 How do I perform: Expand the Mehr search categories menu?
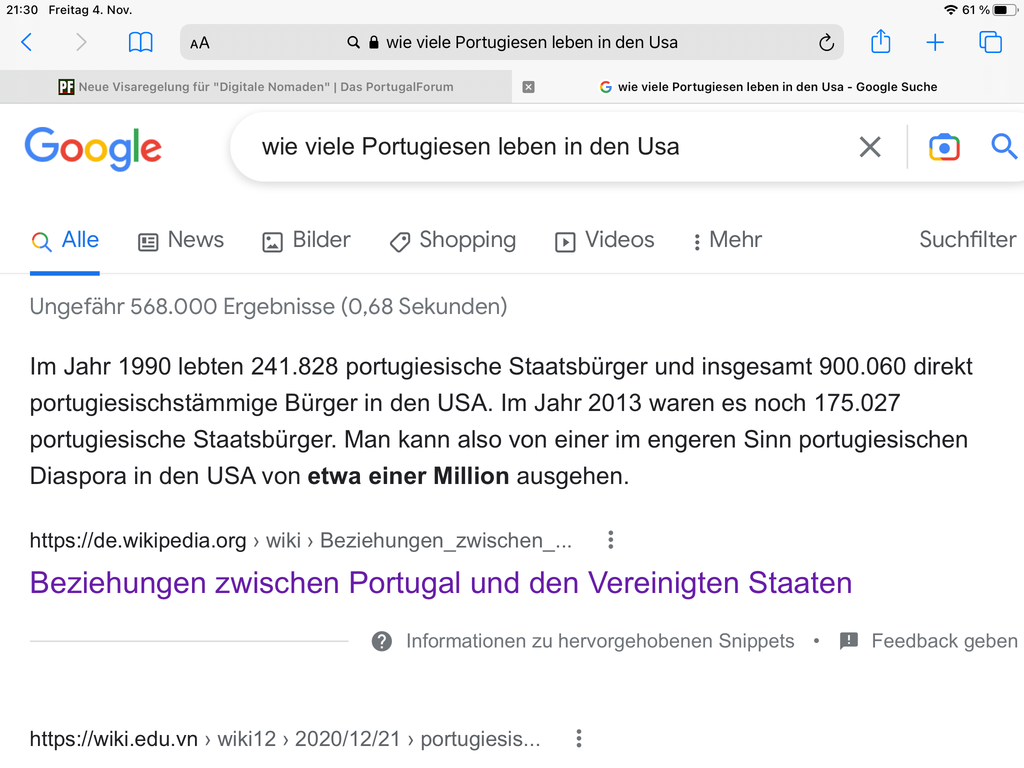click(x=728, y=240)
